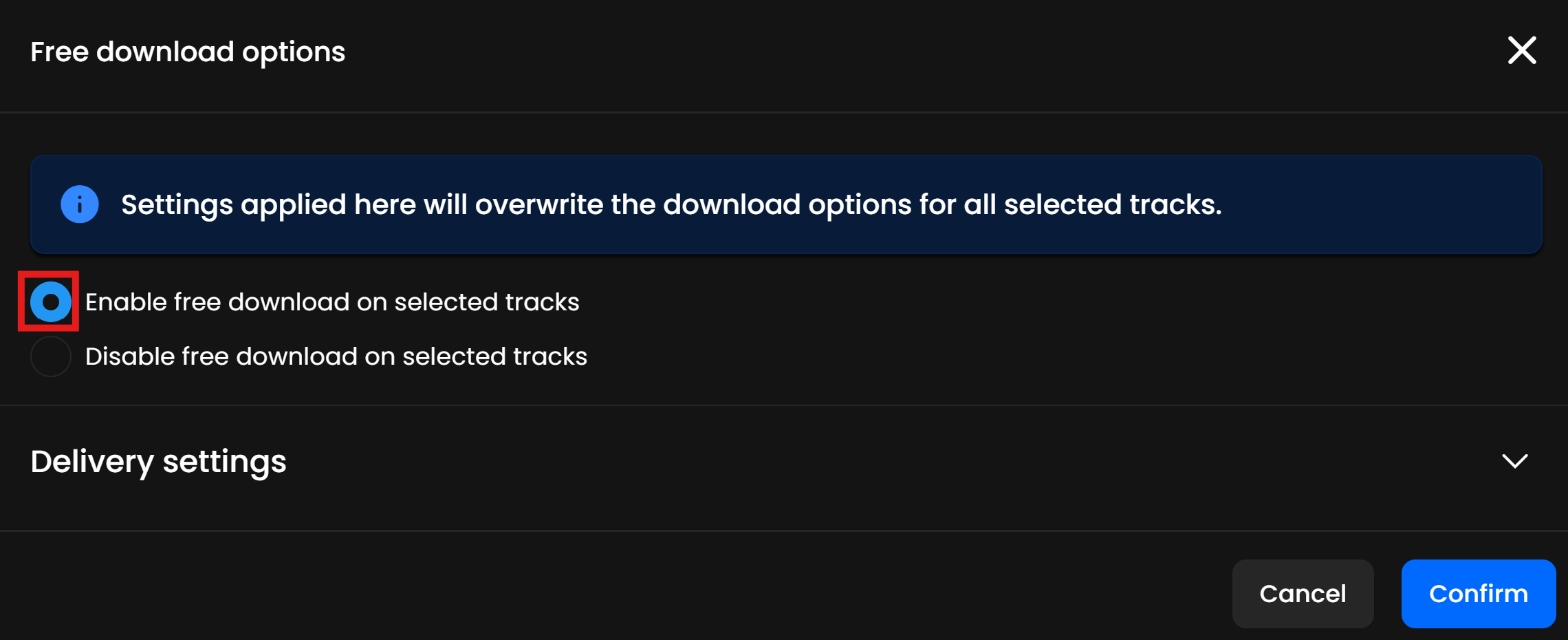Cancel the free download changes
Viewport: 1568px width, 640px height.
(1303, 593)
